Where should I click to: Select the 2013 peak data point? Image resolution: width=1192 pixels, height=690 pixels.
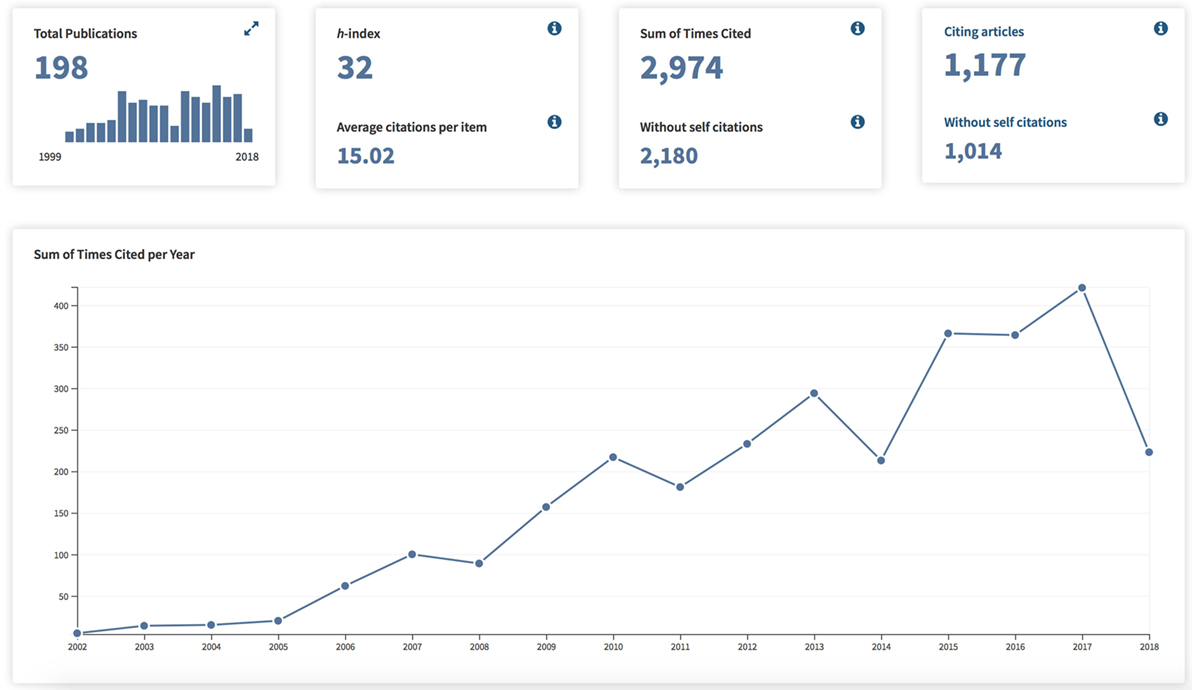click(x=814, y=394)
